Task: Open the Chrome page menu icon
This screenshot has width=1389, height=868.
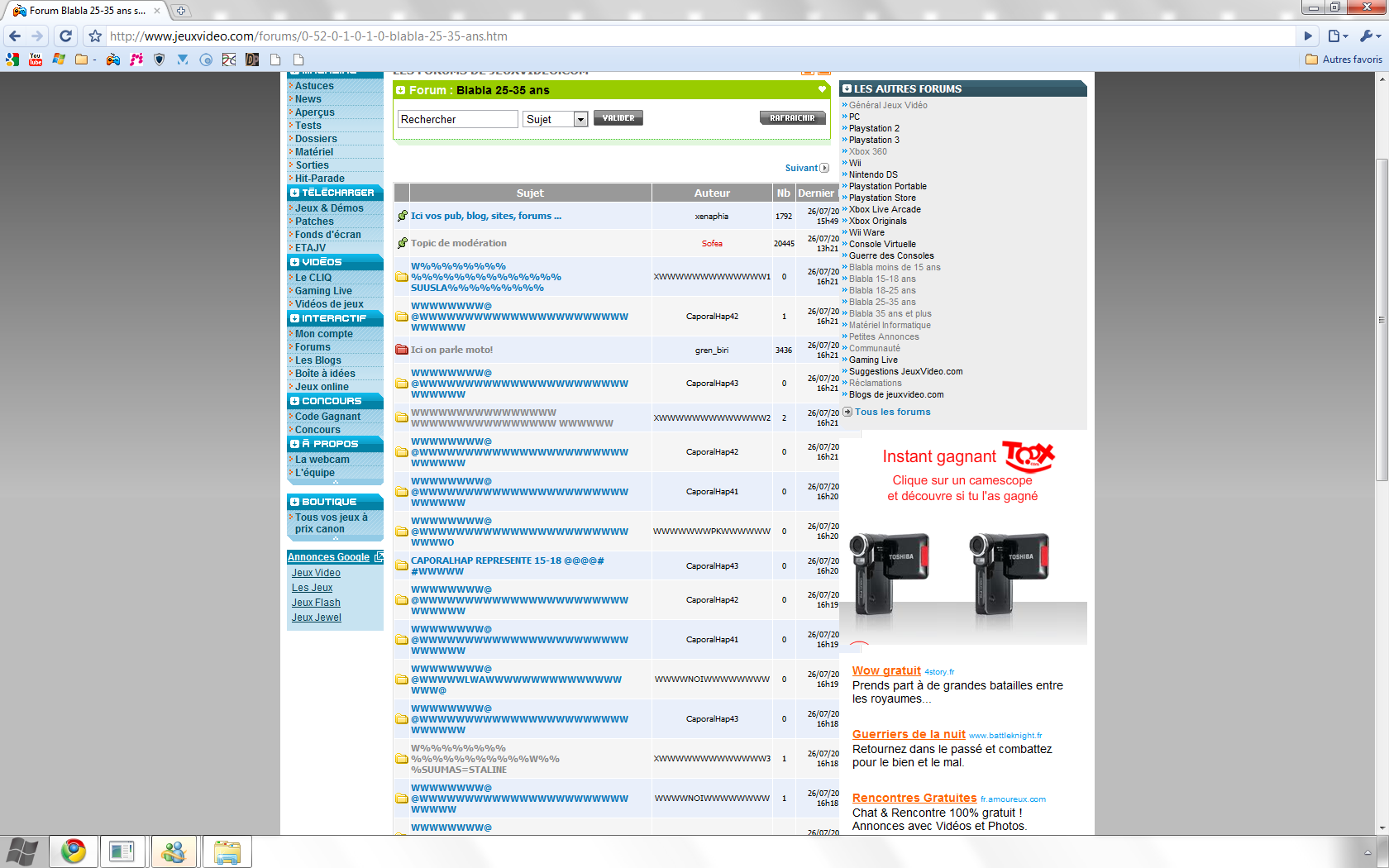Action: [1338, 36]
